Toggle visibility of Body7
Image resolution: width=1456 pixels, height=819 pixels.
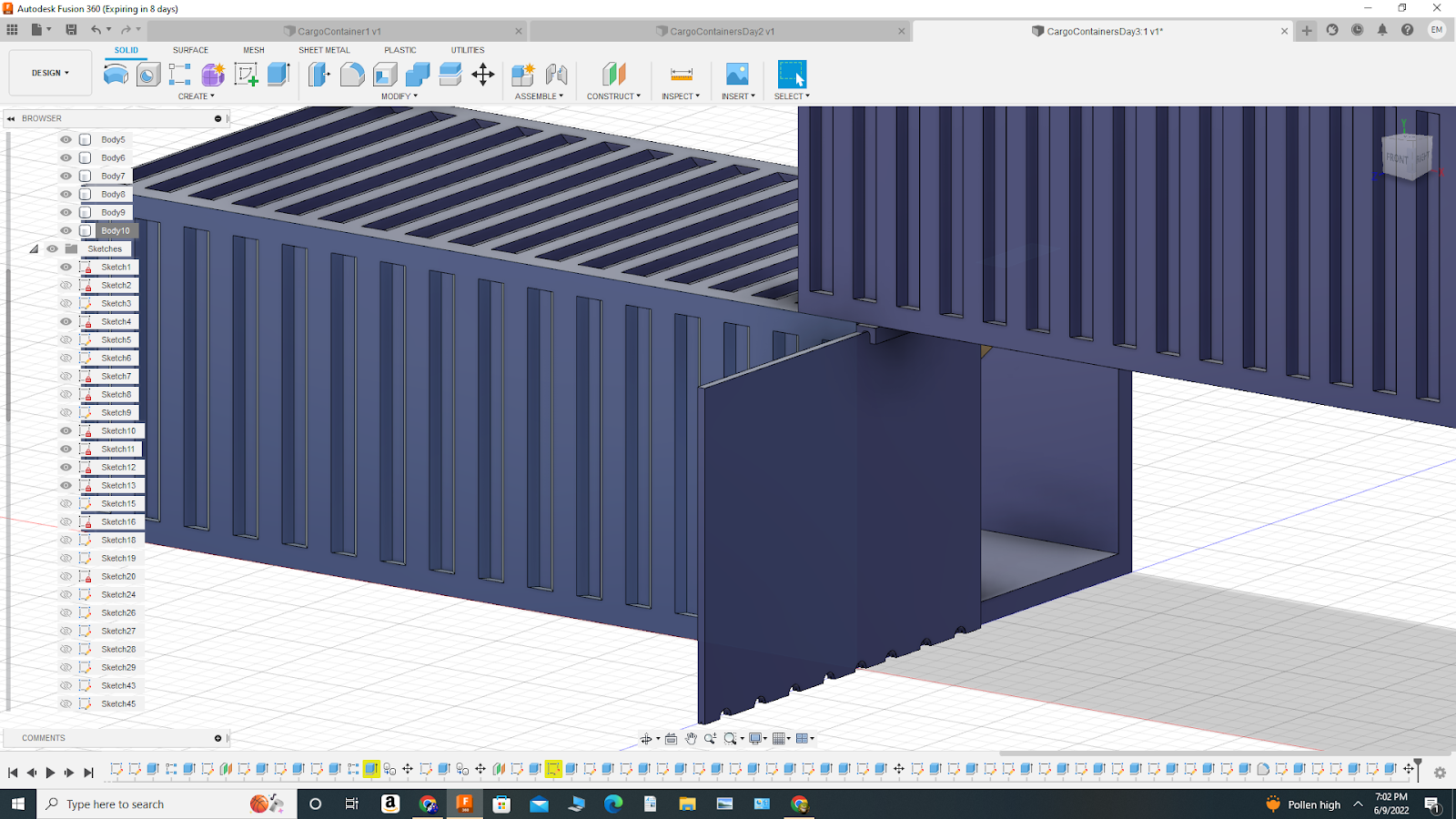(65, 176)
